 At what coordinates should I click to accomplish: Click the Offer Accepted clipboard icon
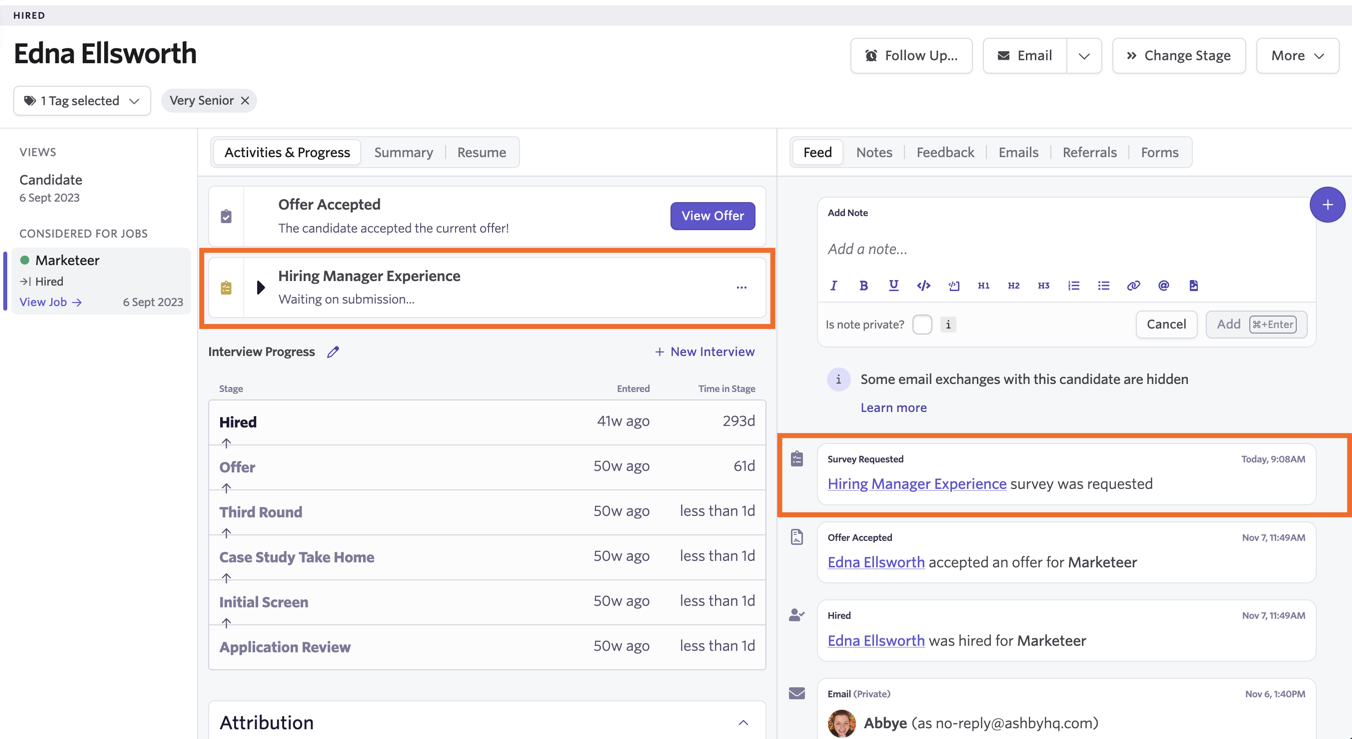tap(226, 216)
